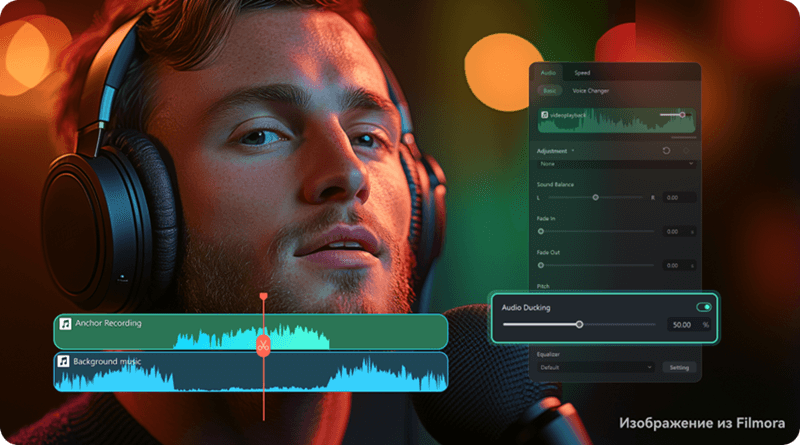Click the Equalizer Setting button
Screen dimensions: 800x445
coord(679,367)
